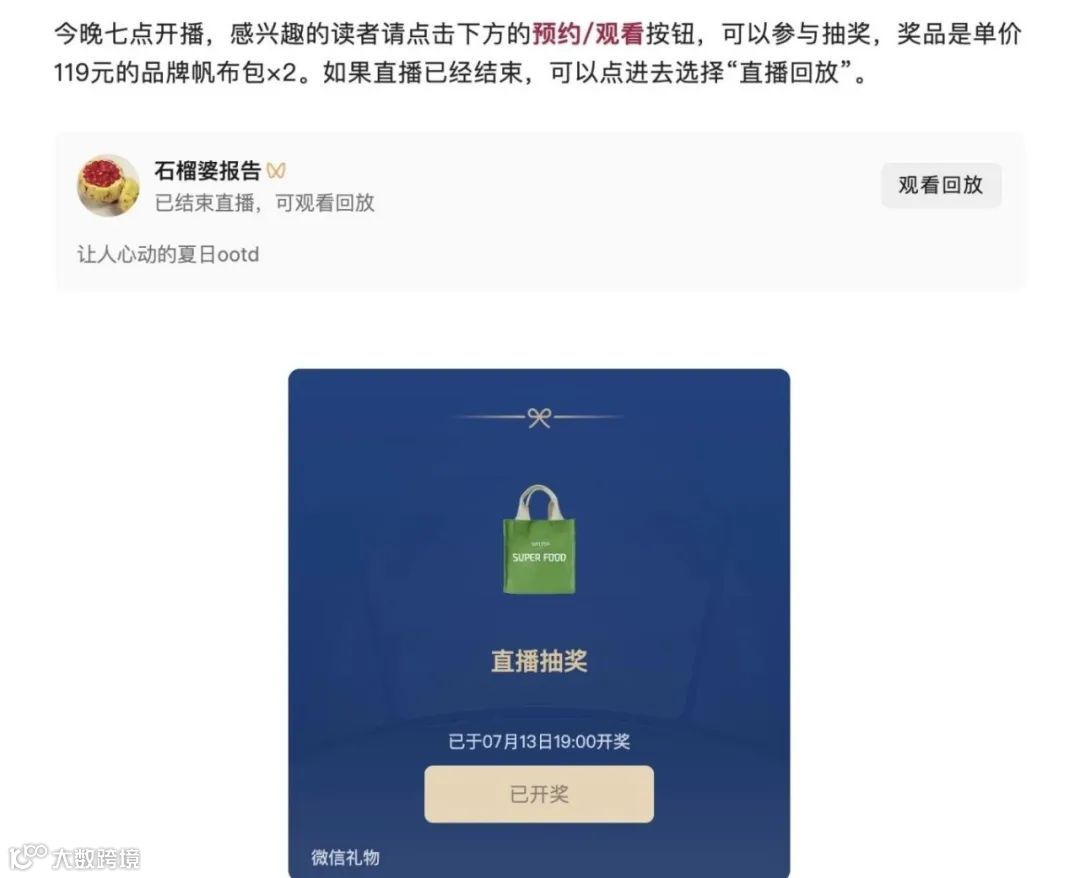
Task: Click the 观看回放 button
Action: point(941,185)
